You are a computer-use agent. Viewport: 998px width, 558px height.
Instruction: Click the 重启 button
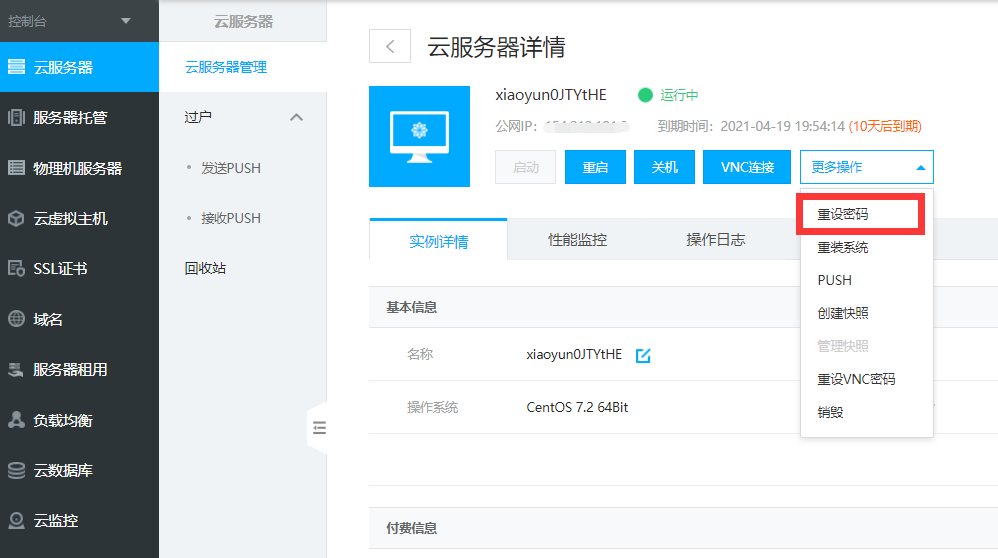click(x=595, y=167)
